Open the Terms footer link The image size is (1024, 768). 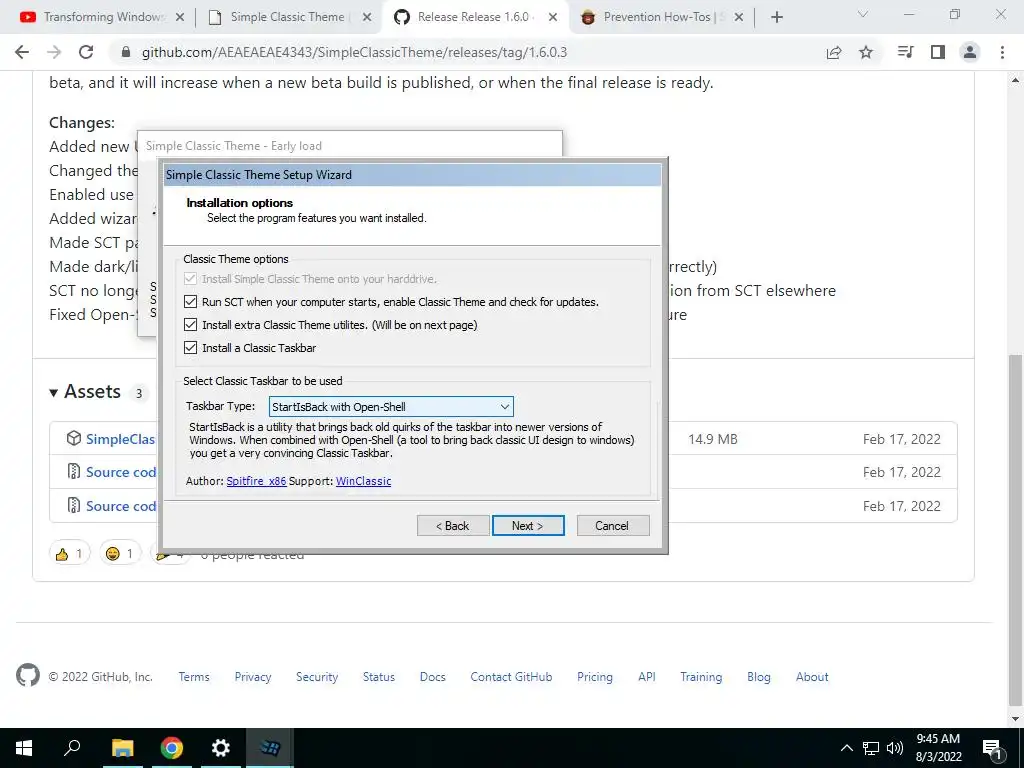(x=194, y=677)
